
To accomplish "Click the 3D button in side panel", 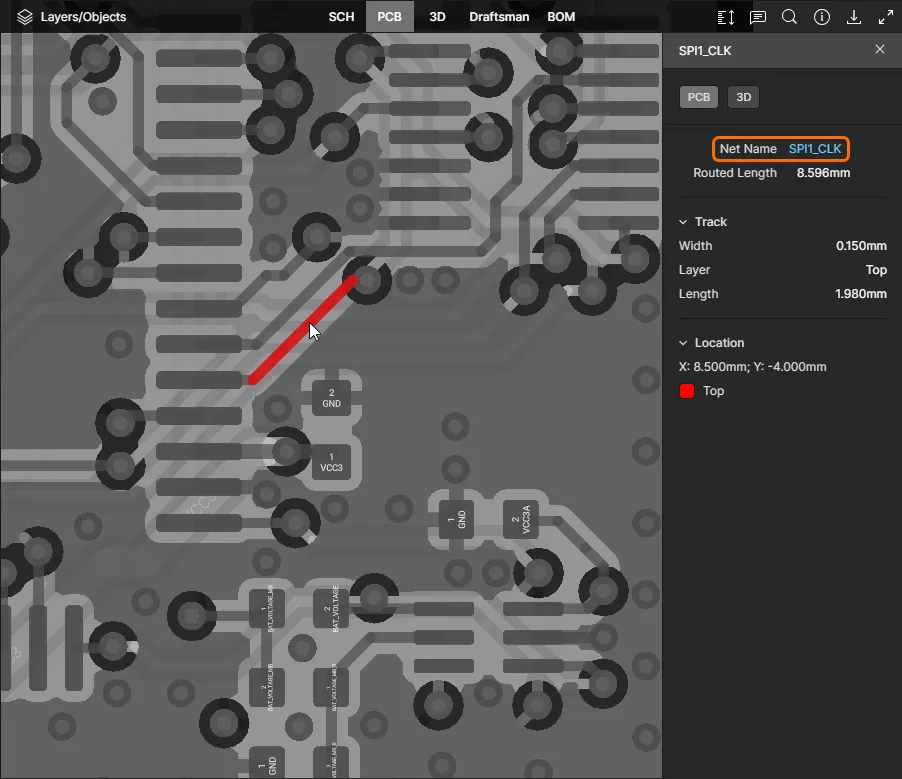I will coord(743,97).
